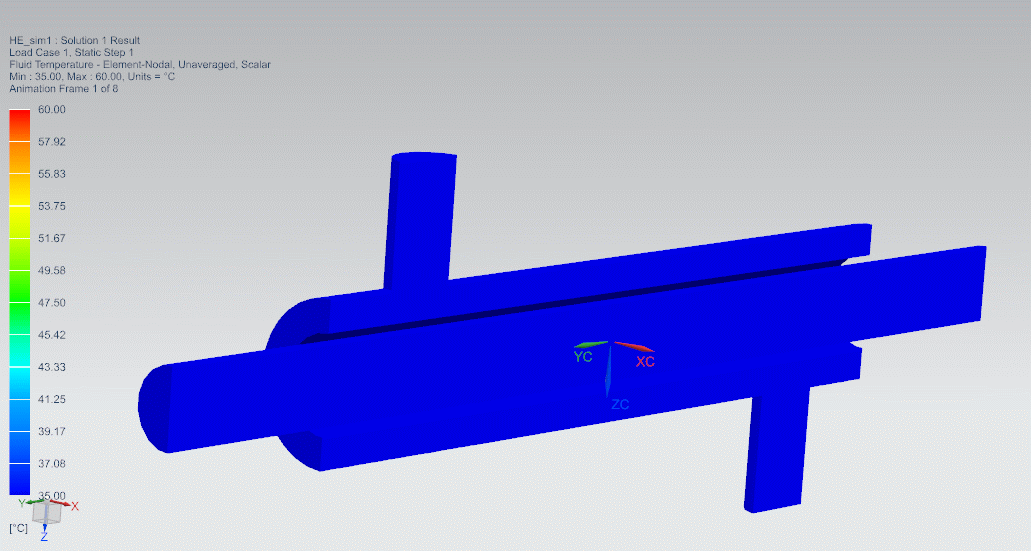Screen dimensions: 1031x551
Task: Select the blue legend band near 37.08
Action: point(20,479)
